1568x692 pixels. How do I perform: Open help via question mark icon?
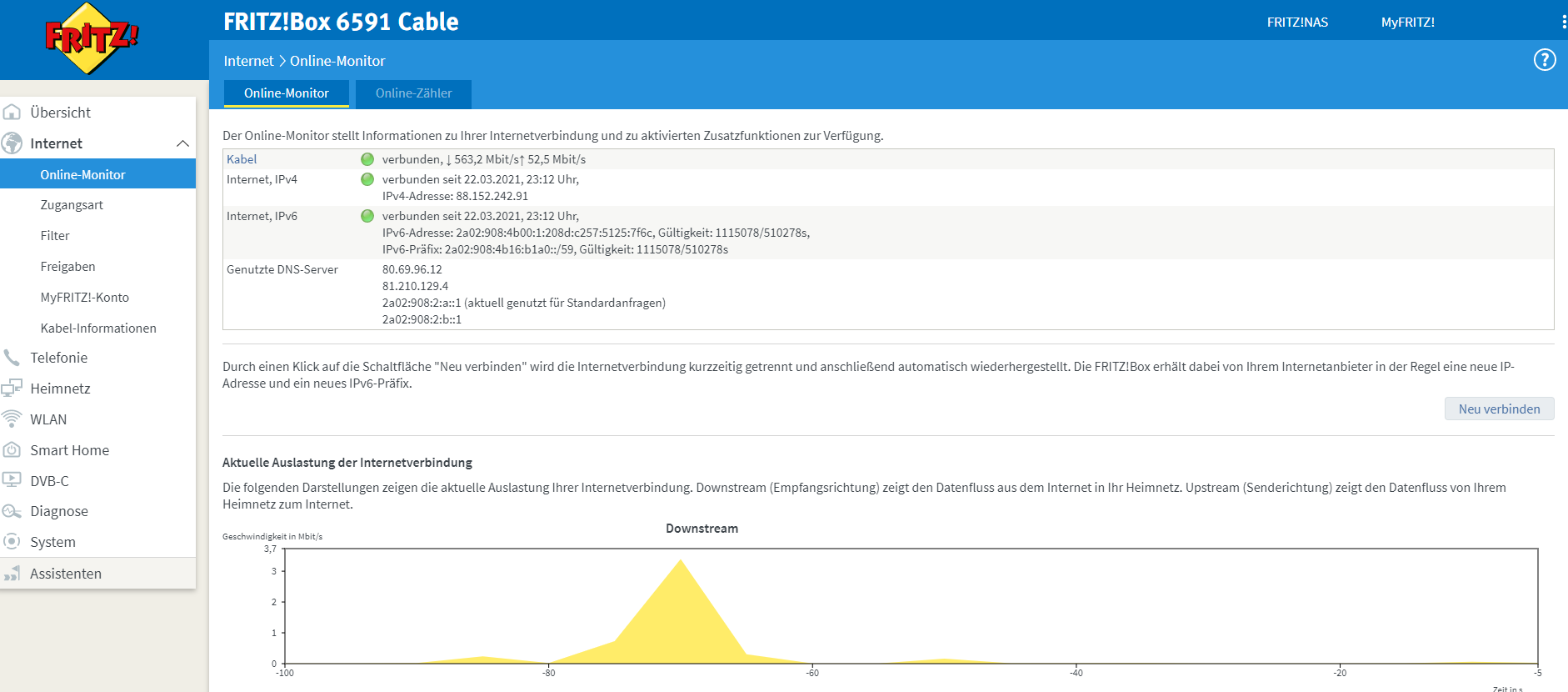pyautogui.click(x=1545, y=60)
